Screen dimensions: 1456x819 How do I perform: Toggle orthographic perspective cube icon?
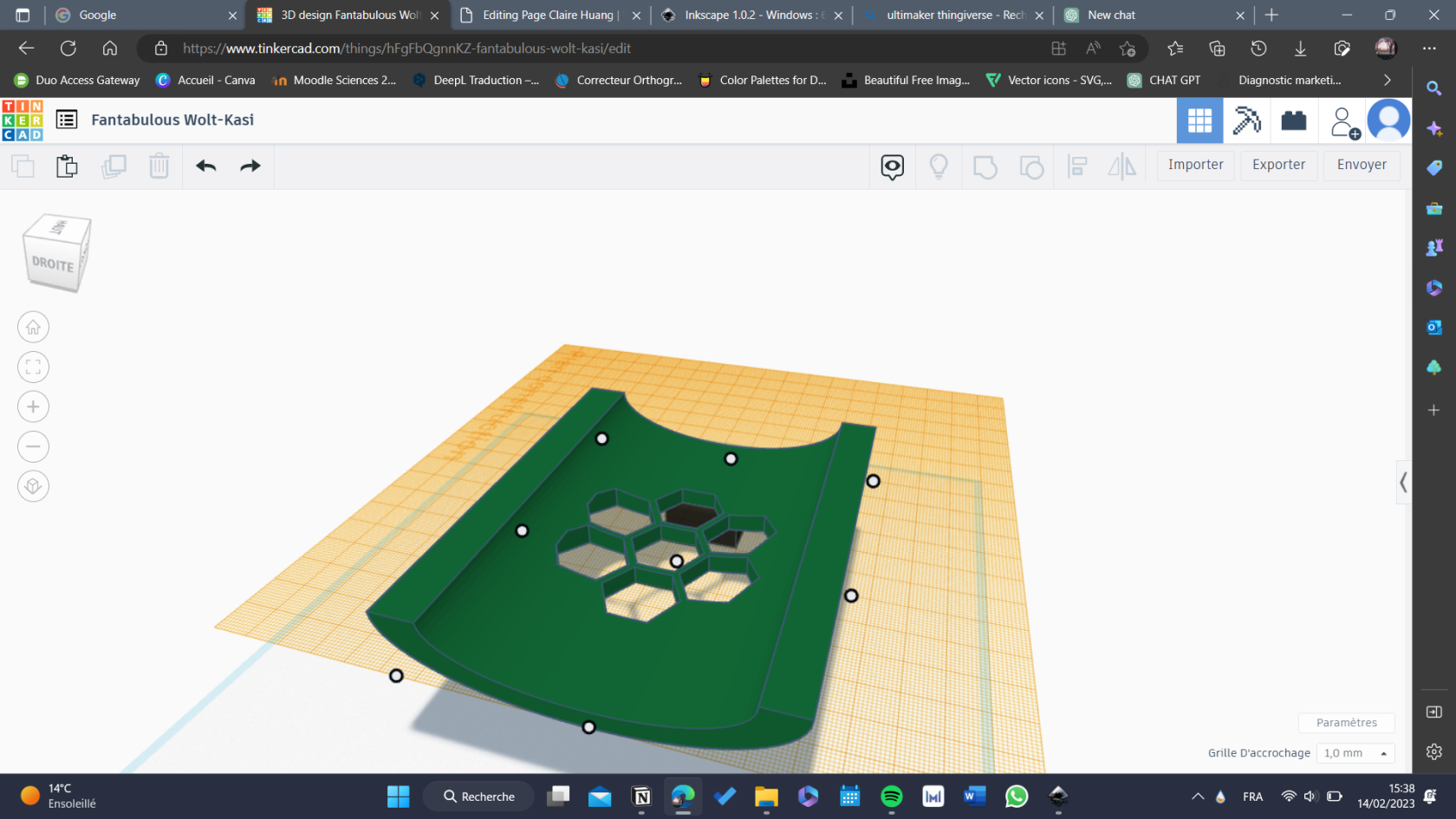tap(33, 486)
